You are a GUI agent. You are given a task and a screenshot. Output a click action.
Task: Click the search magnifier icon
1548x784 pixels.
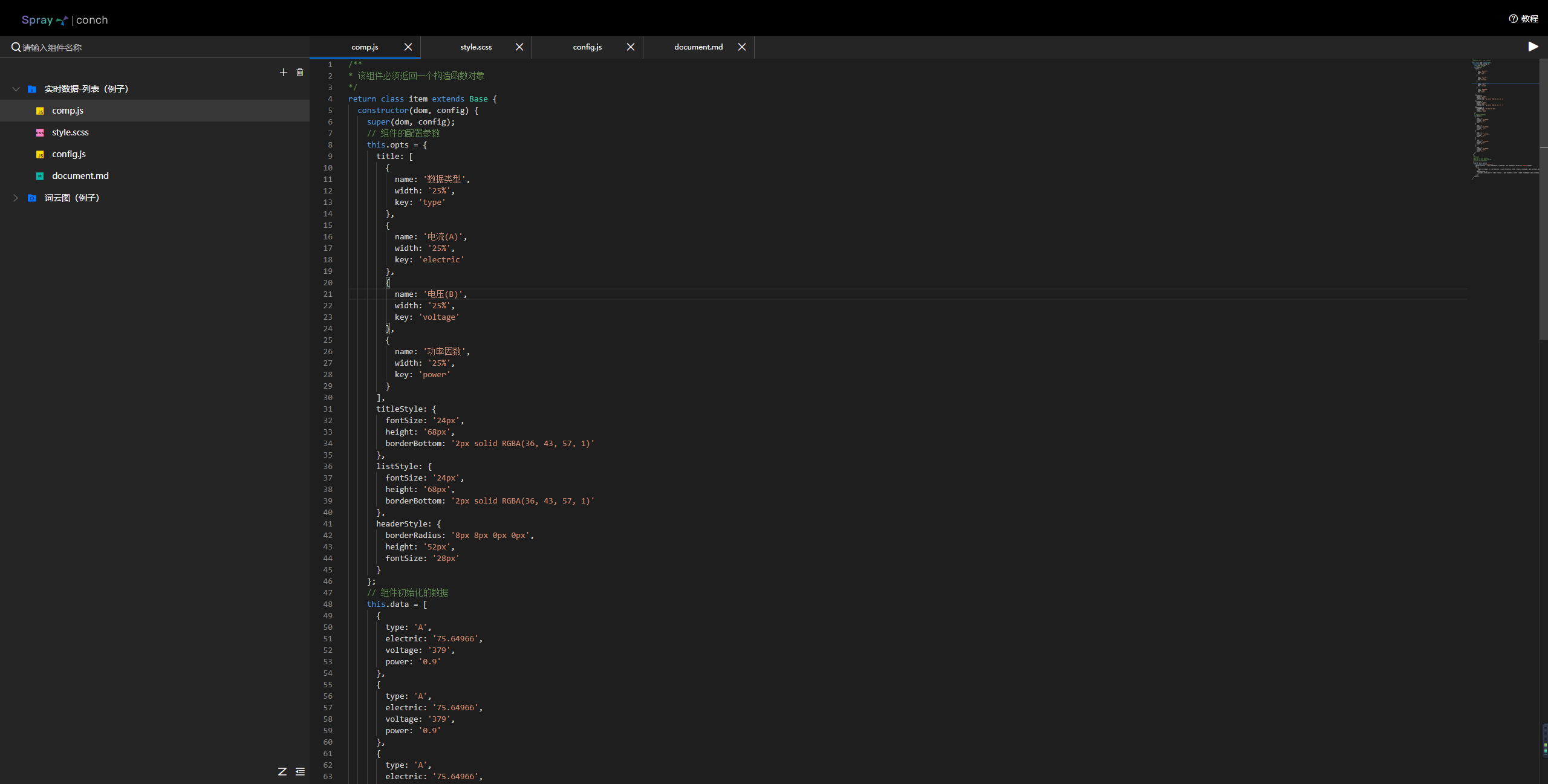pyautogui.click(x=16, y=47)
